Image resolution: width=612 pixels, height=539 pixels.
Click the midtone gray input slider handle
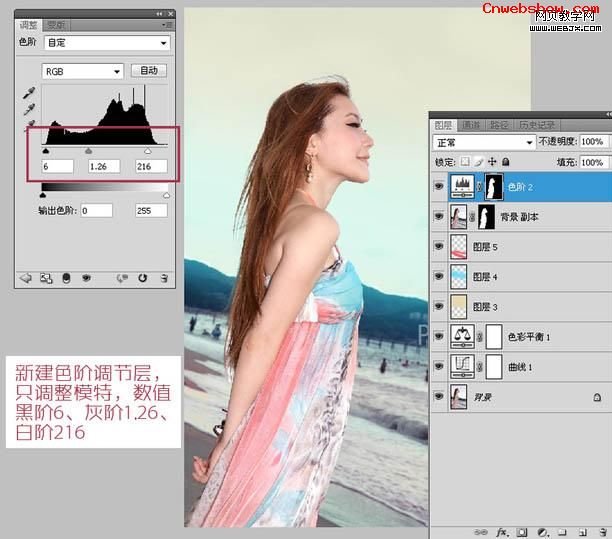(89, 151)
